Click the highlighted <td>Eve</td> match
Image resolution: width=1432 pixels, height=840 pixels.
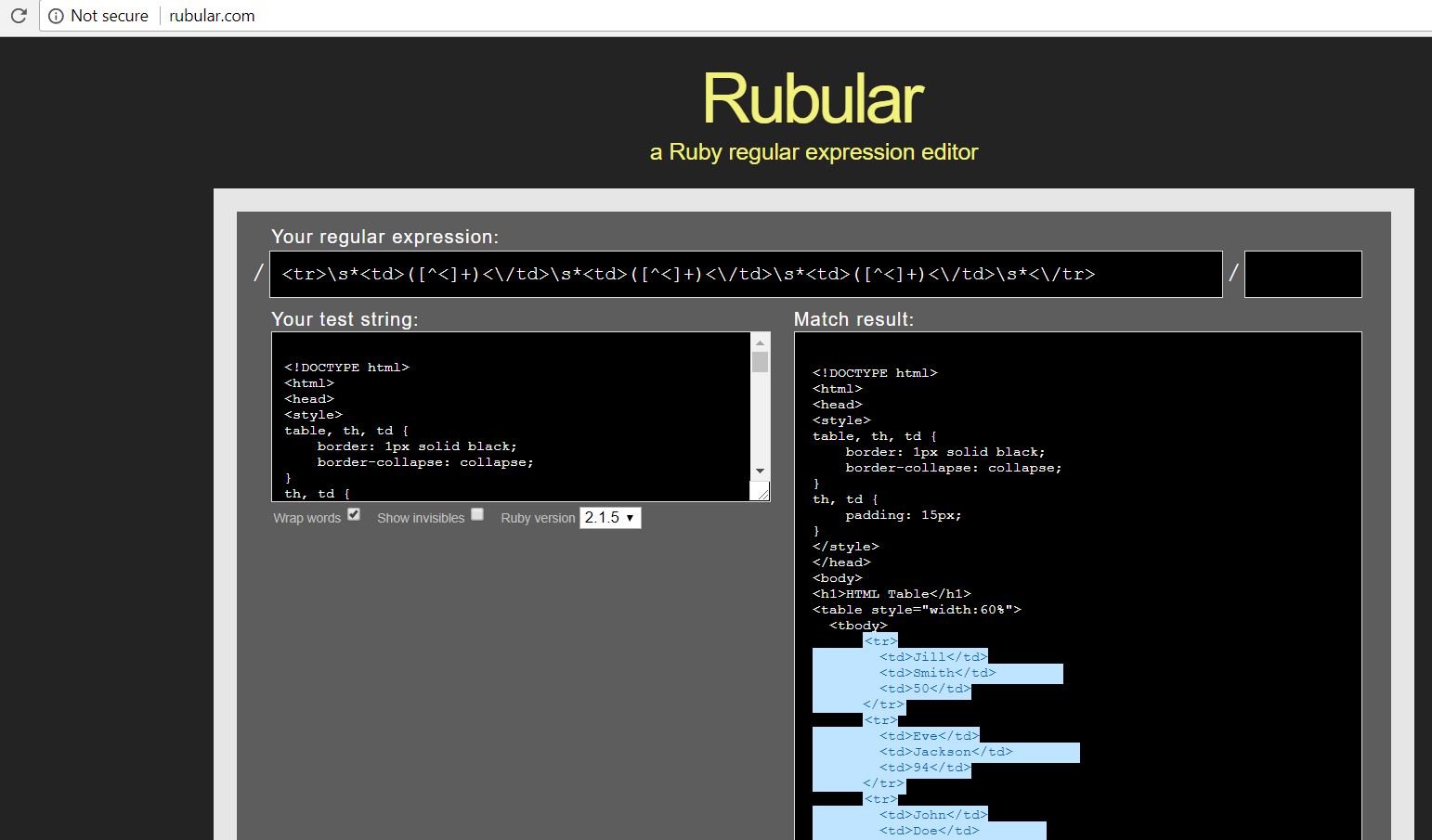[929, 735]
